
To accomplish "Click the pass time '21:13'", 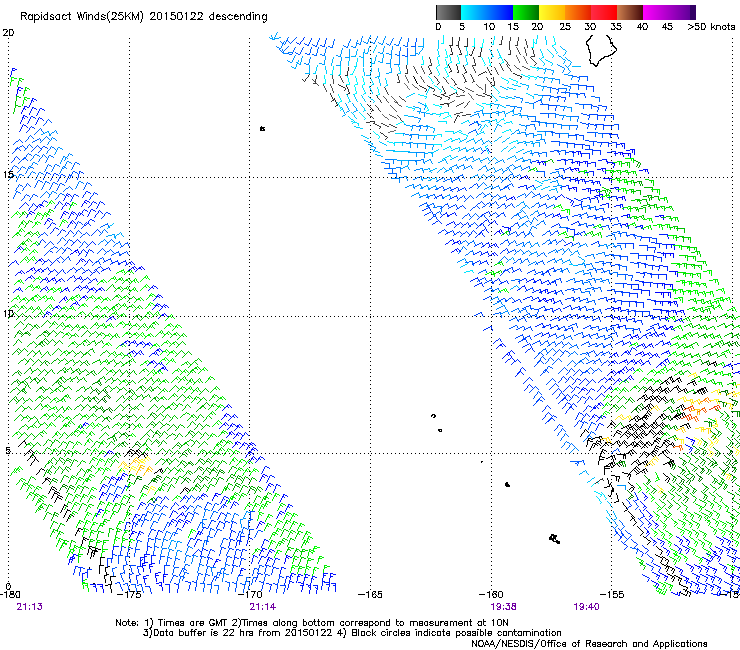I will [x=29, y=607].
